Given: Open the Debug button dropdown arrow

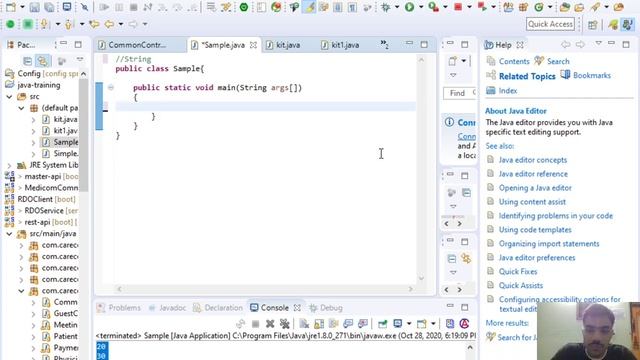Looking at the screenshot, I should 397,7.
